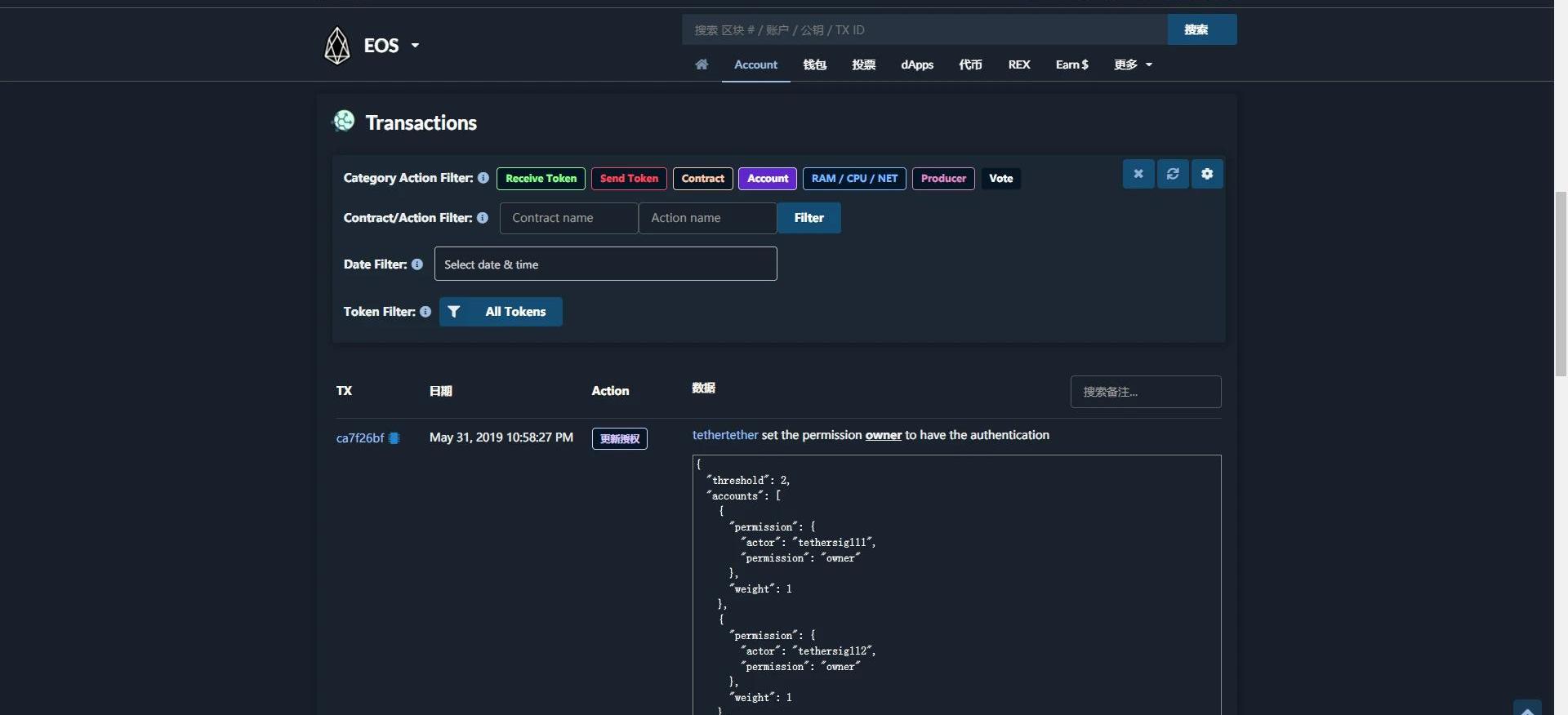Open the EOS chain selector dropdown
Viewport: 1568px width, 715px height.
pos(390,46)
